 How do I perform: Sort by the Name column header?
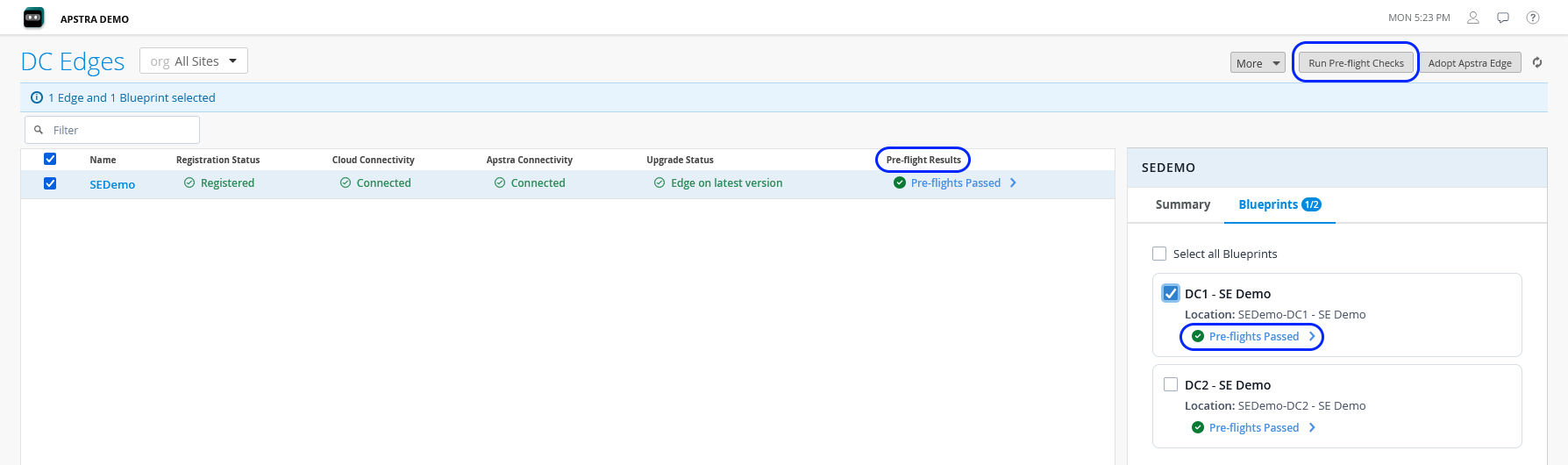click(x=103, y=160)
